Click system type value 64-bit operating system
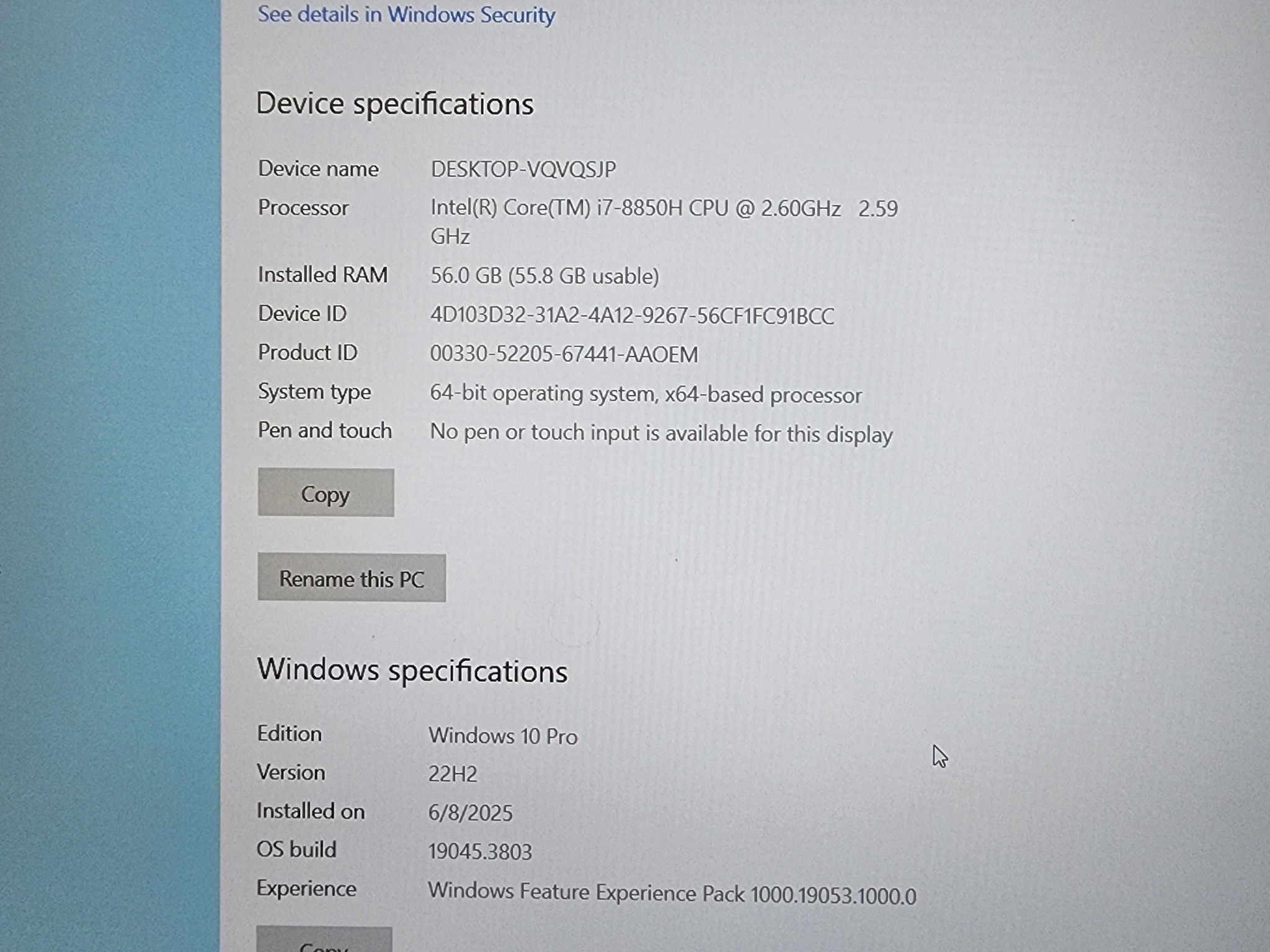1270x952 pixels. (646, 394)
